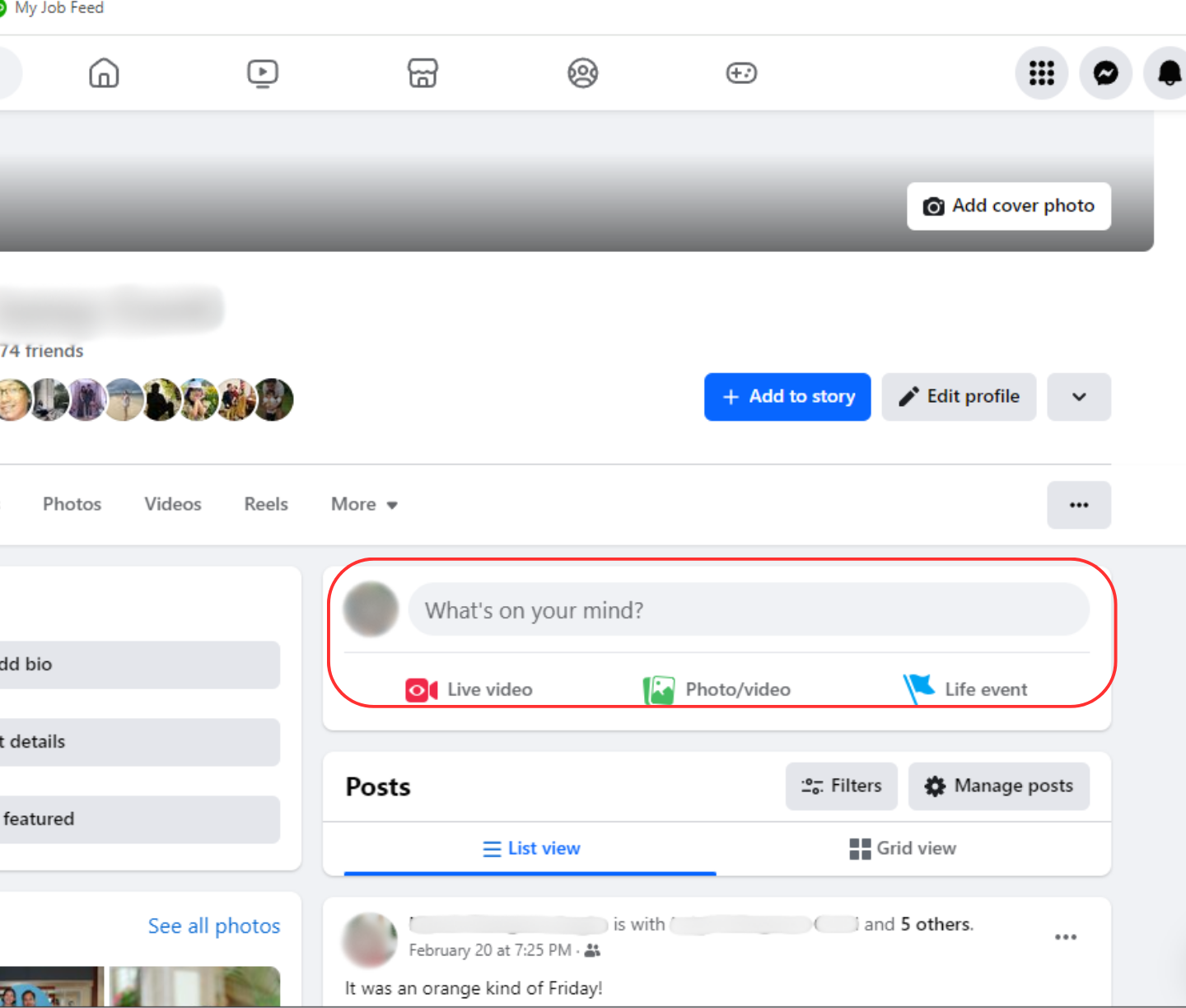
Task: Click the composer profile avatar
Action: (x=371, y=609)
